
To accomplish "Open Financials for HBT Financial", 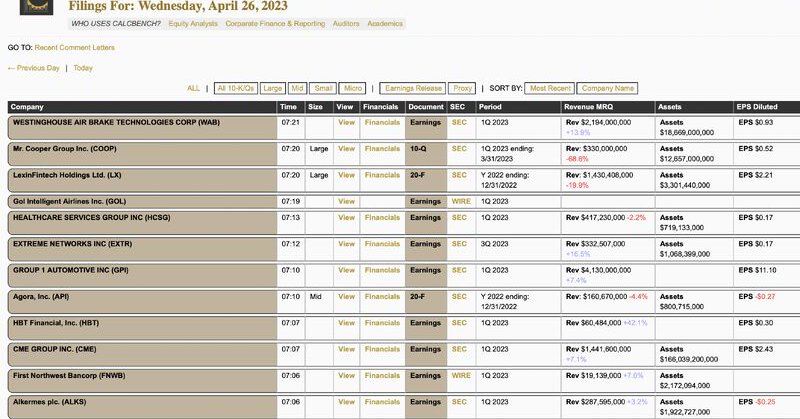I will pos(382,323).
